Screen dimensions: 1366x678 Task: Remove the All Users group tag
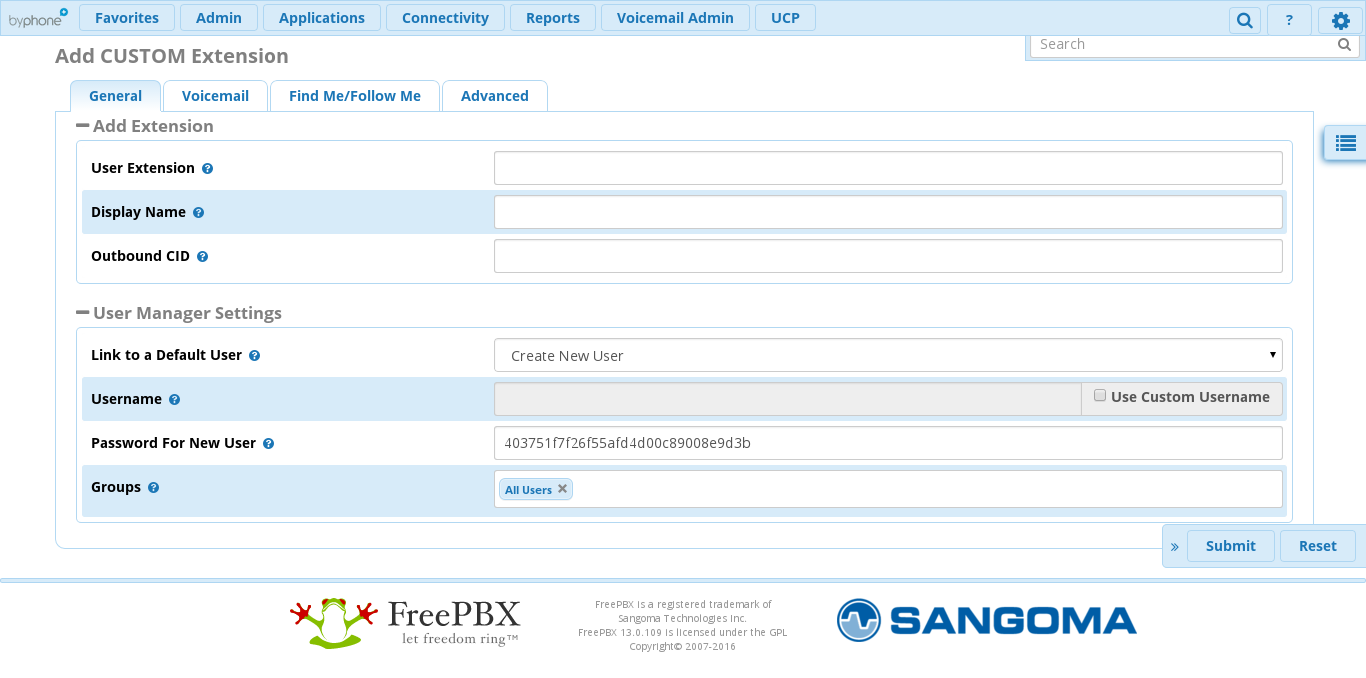coord(562,489)
